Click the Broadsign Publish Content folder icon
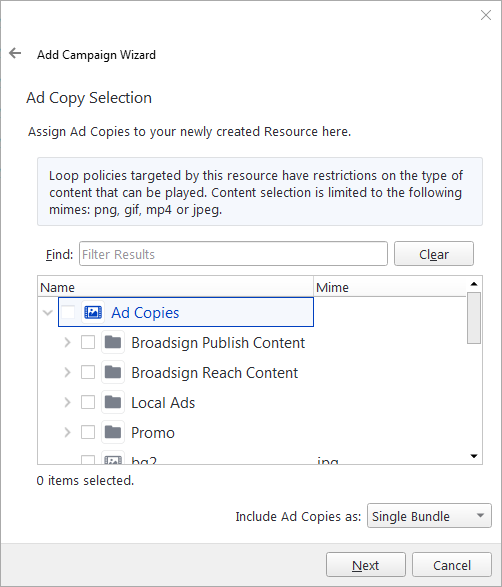The width and height of the screenshot is (502, 587). click(113, 342)
